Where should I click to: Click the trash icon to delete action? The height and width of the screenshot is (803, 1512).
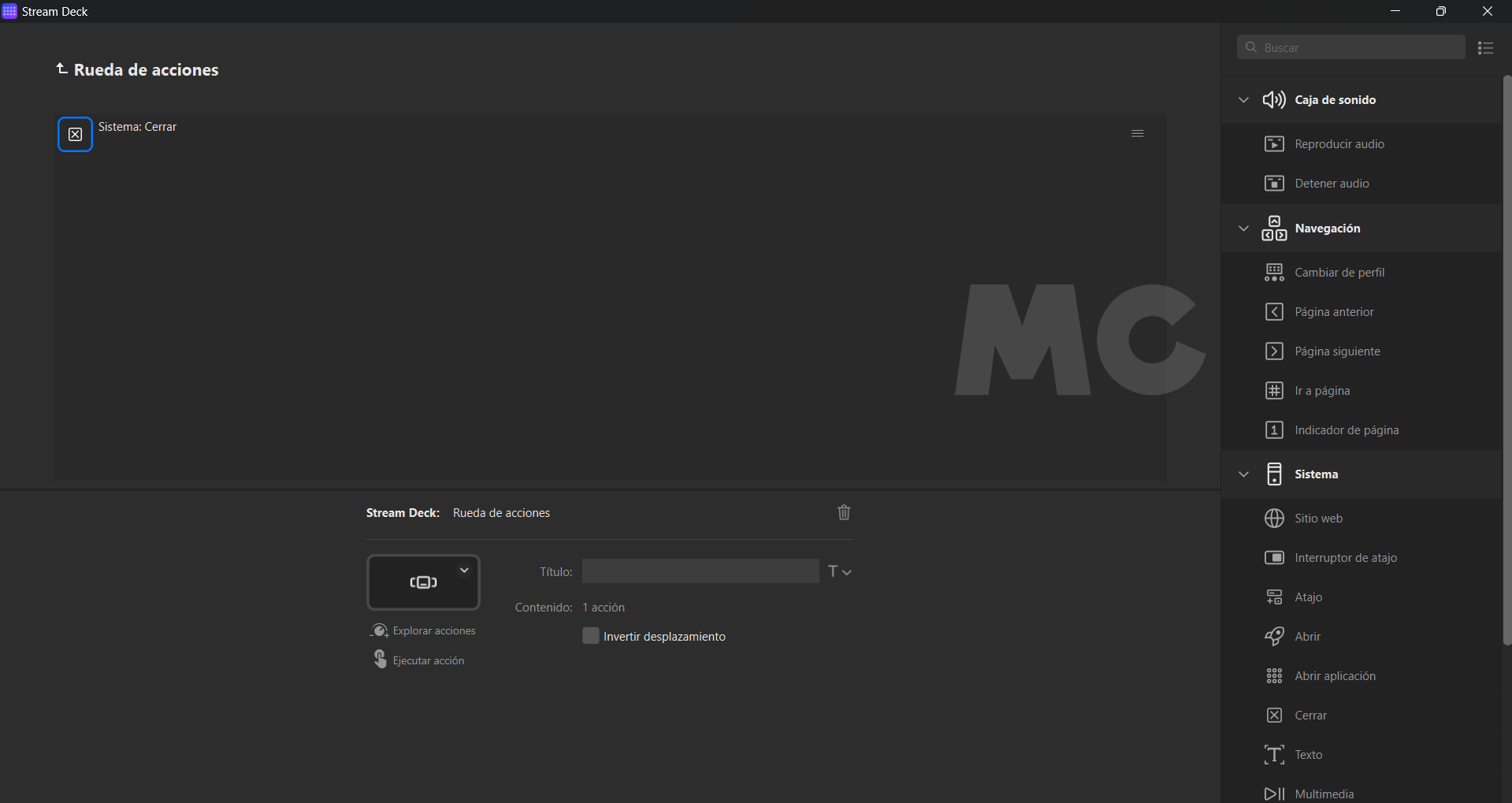pos(844,513)
